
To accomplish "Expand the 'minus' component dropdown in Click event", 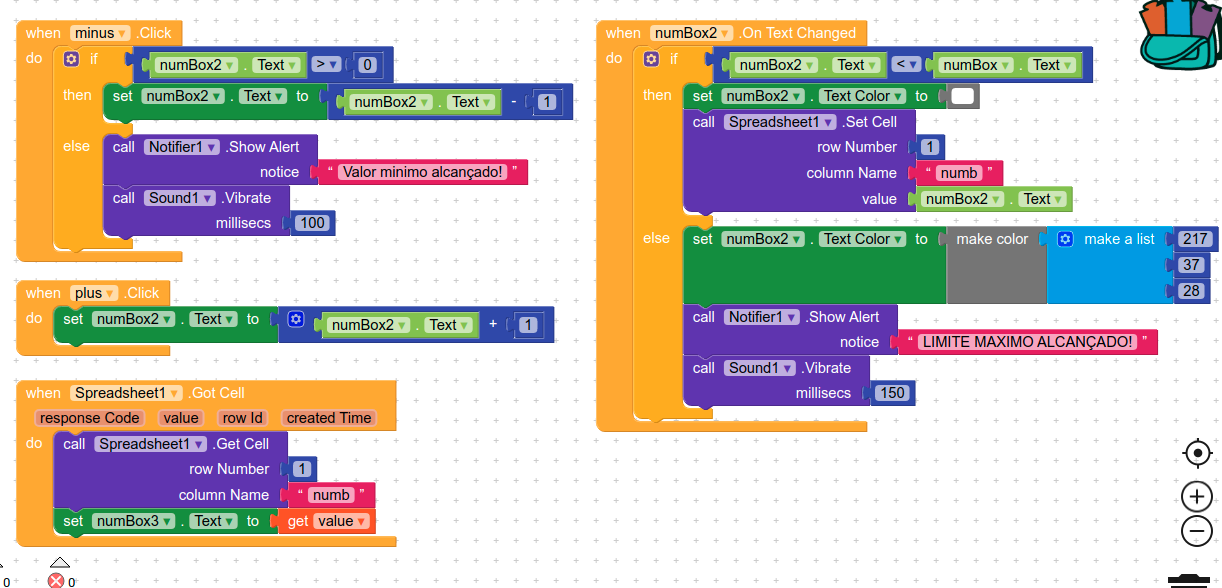I will click(x=101, y=33).
